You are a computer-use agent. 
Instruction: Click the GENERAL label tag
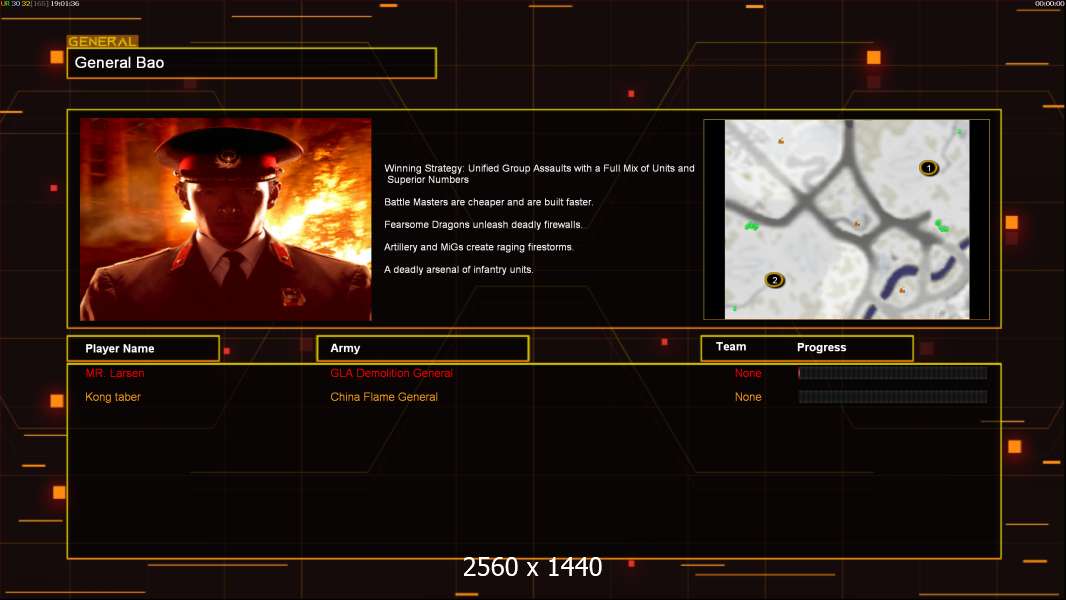(103, 41)
